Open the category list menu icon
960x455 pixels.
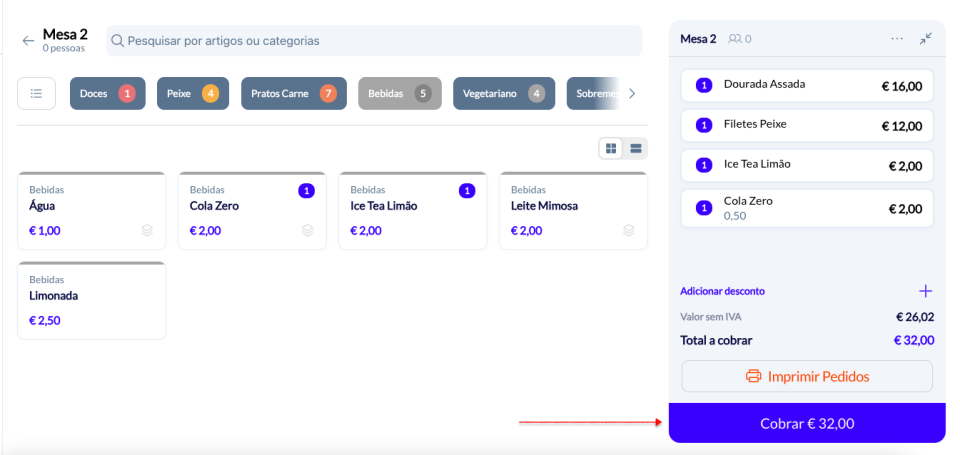click(36, 93)
